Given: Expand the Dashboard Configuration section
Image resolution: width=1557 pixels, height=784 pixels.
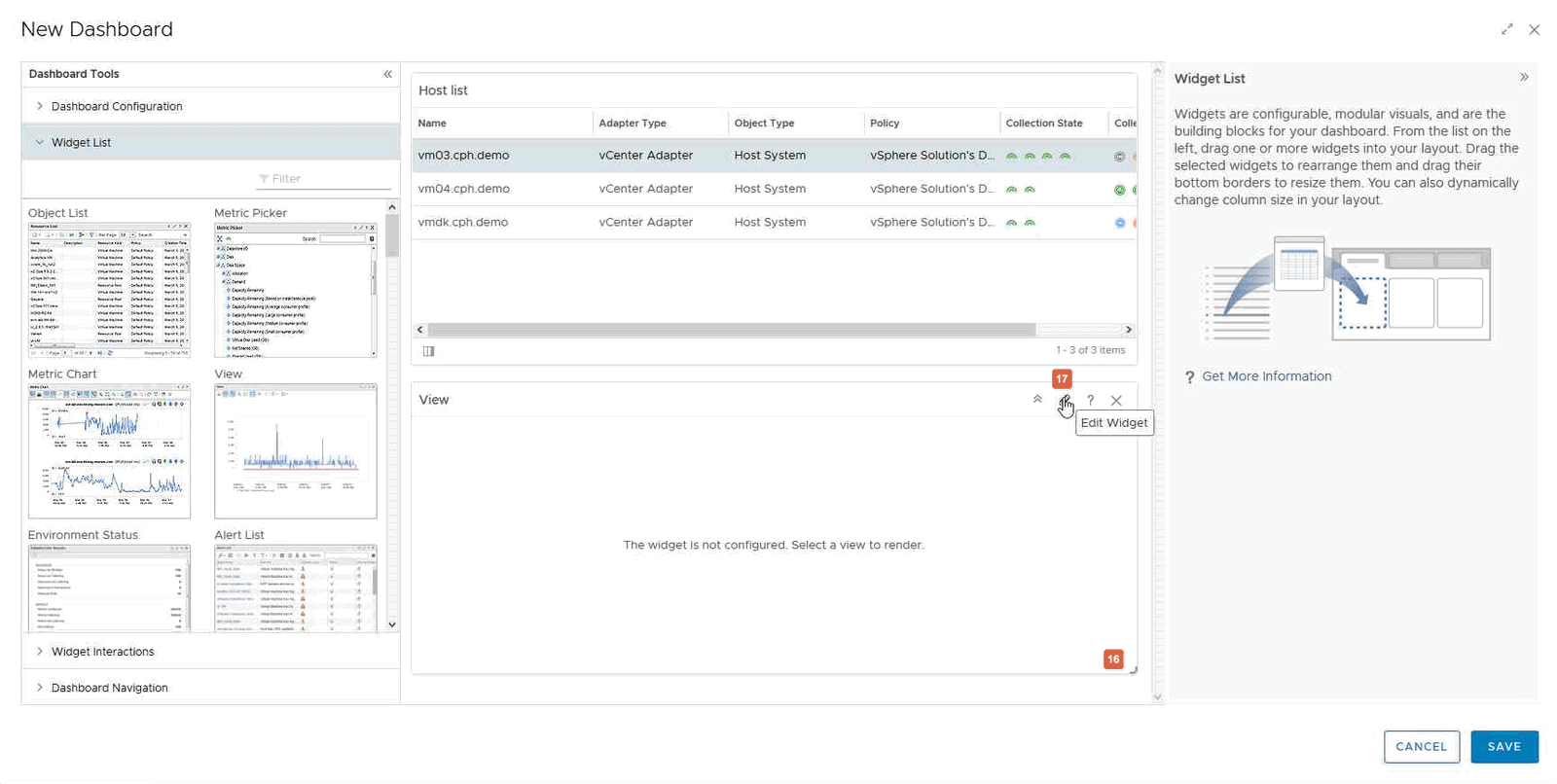Looking at the screenshot, I should [x=116, y=106].
